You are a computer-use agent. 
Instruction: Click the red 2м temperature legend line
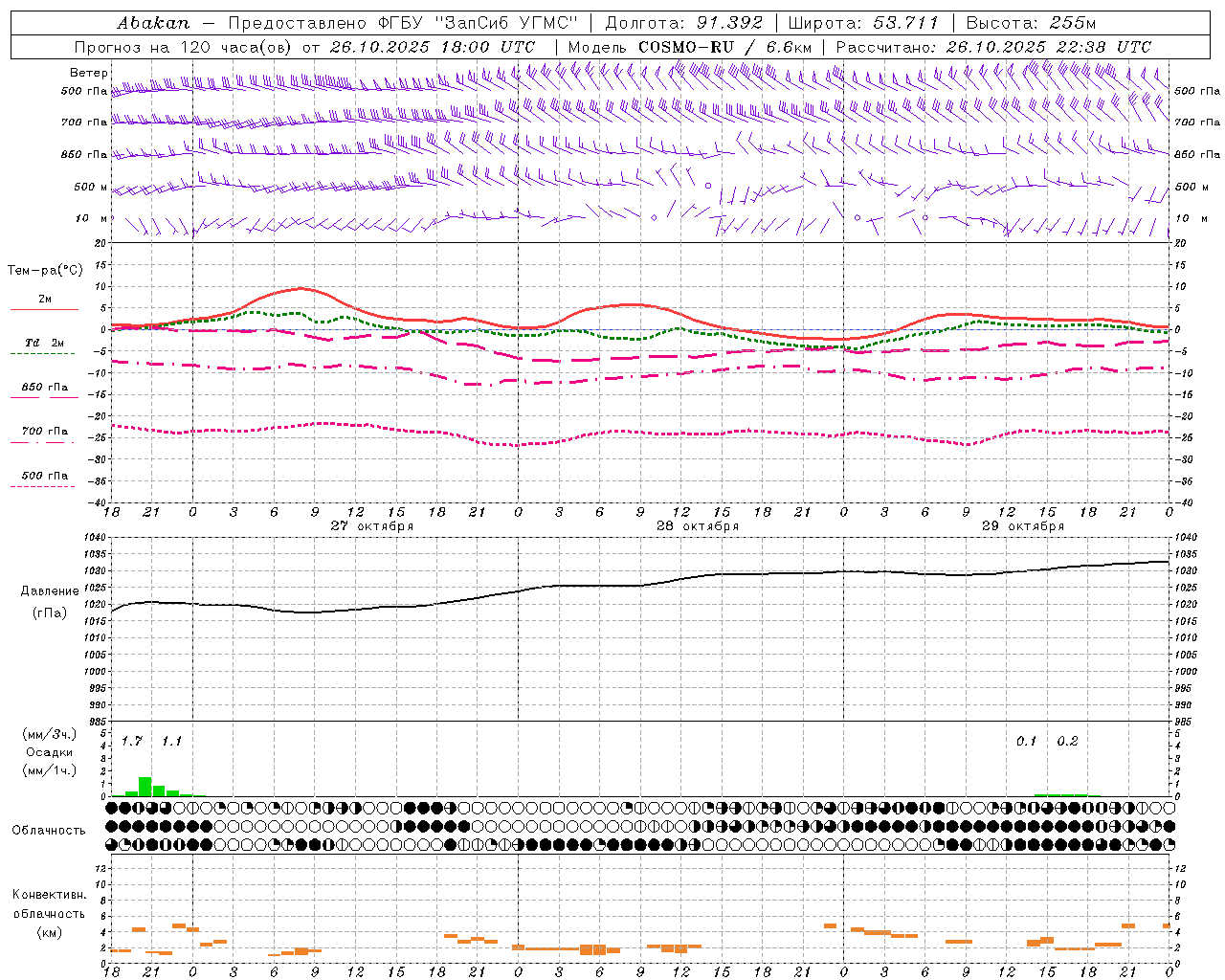[44, 309]
